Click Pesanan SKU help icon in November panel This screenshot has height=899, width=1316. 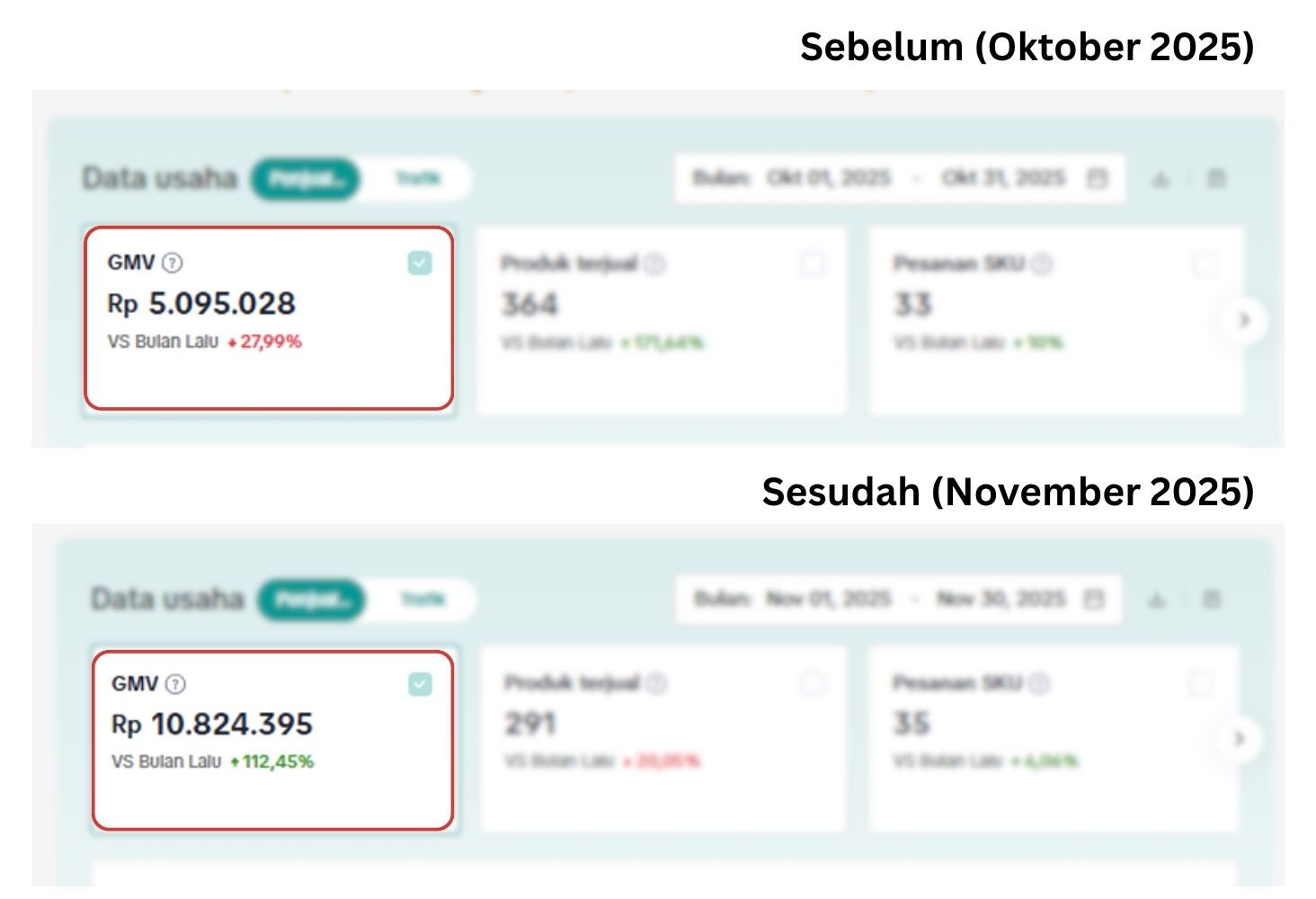pyautogui.click(x=1039, y=683)
